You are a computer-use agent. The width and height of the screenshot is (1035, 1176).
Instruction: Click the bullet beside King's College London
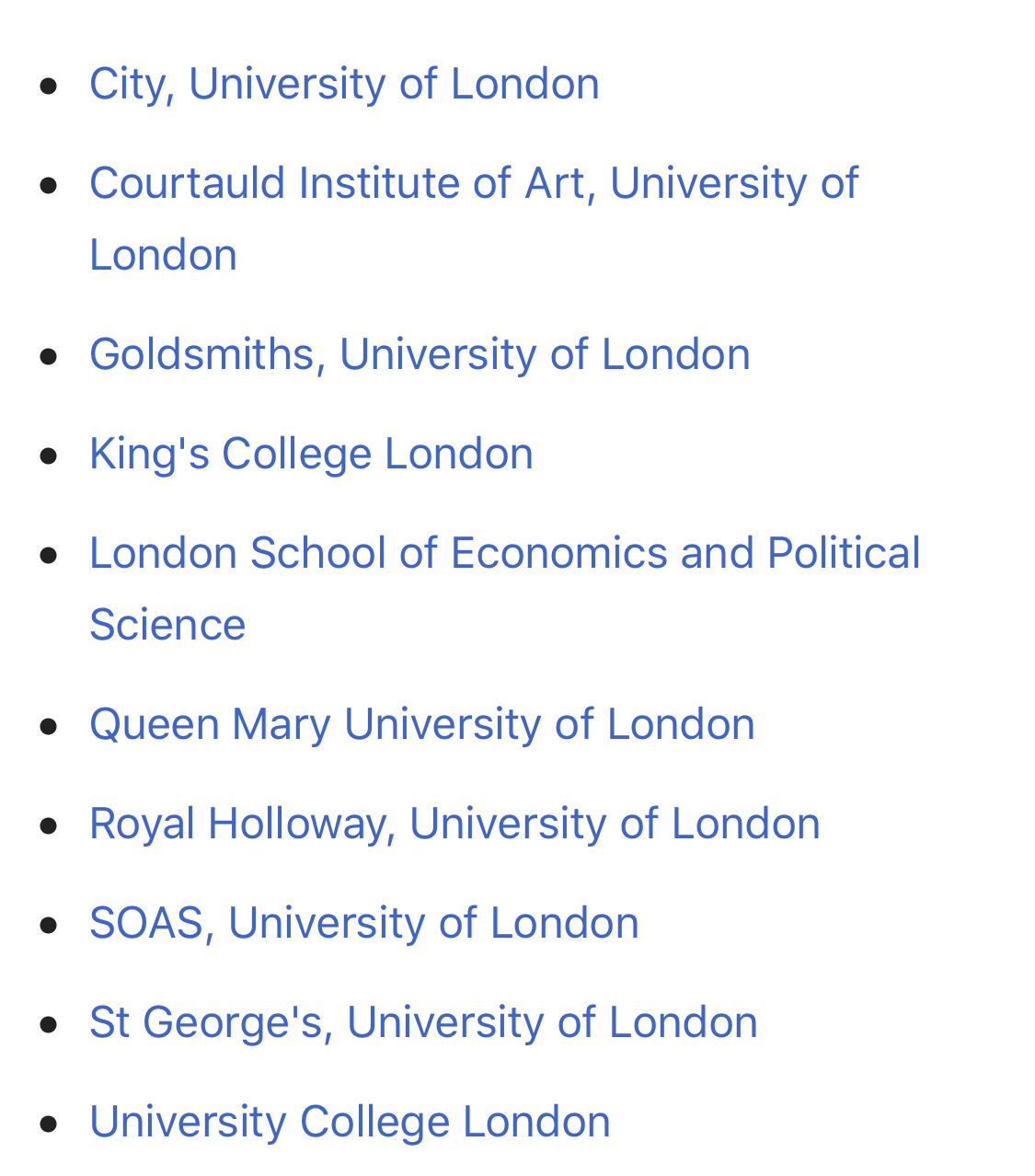50,455
